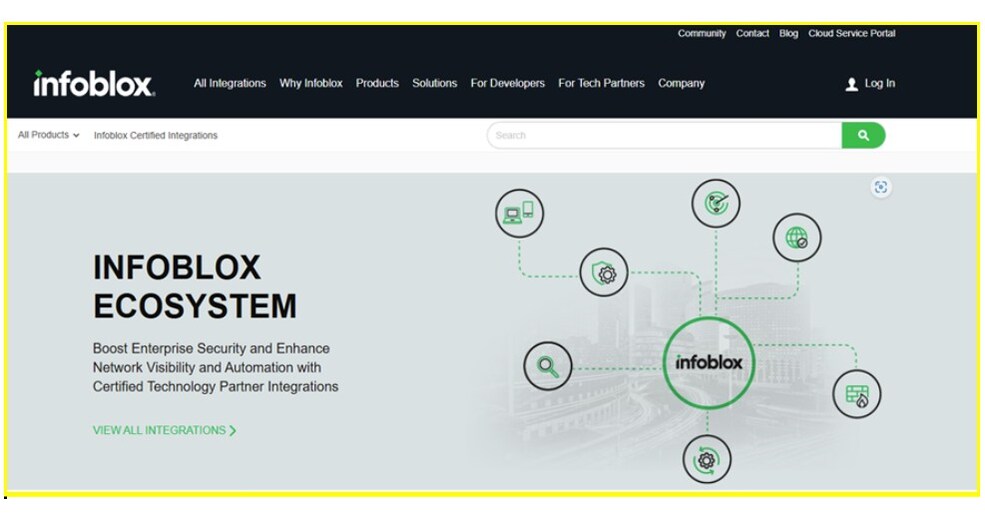The width and height of the screenshot is (985, 517).
Task: Select the shield with gear icon
Action: [604, 273]
